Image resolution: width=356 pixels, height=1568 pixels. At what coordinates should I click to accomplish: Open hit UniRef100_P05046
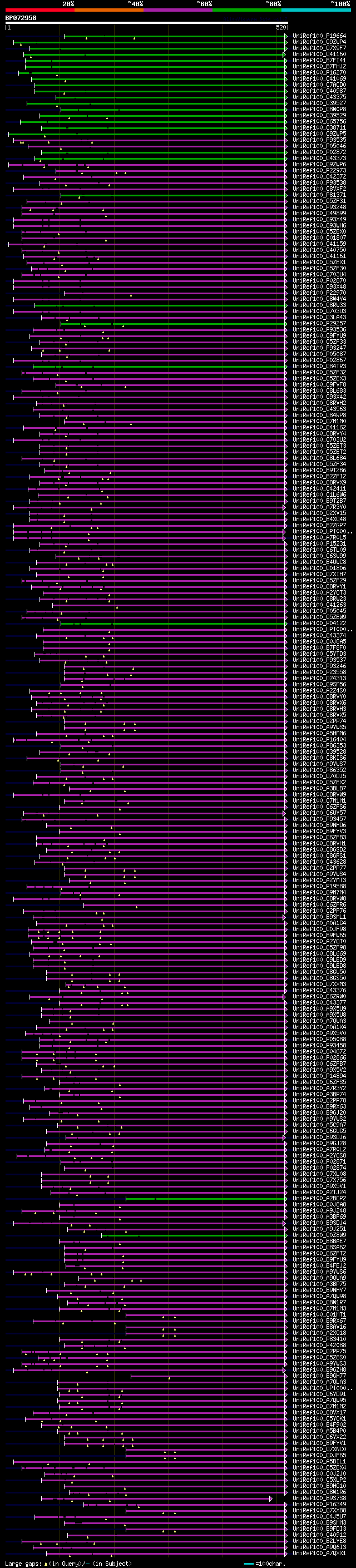click(319, 146)
